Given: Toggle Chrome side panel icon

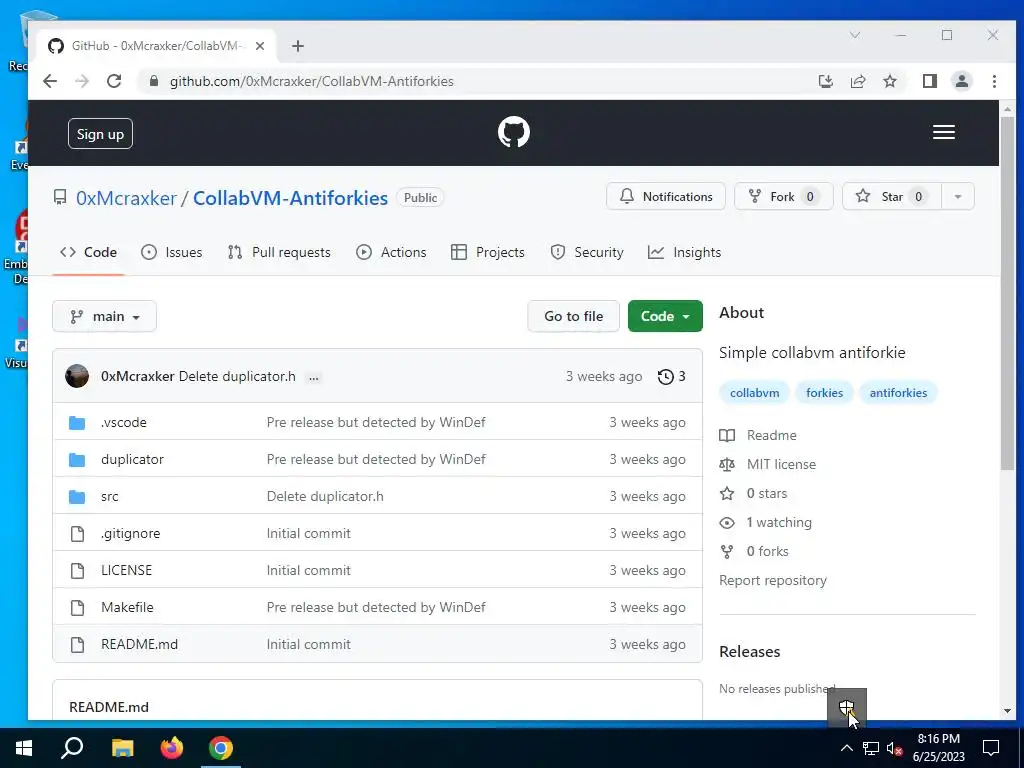Looking at the screenshot, I should pyautogui.click(x=930, y=81).
